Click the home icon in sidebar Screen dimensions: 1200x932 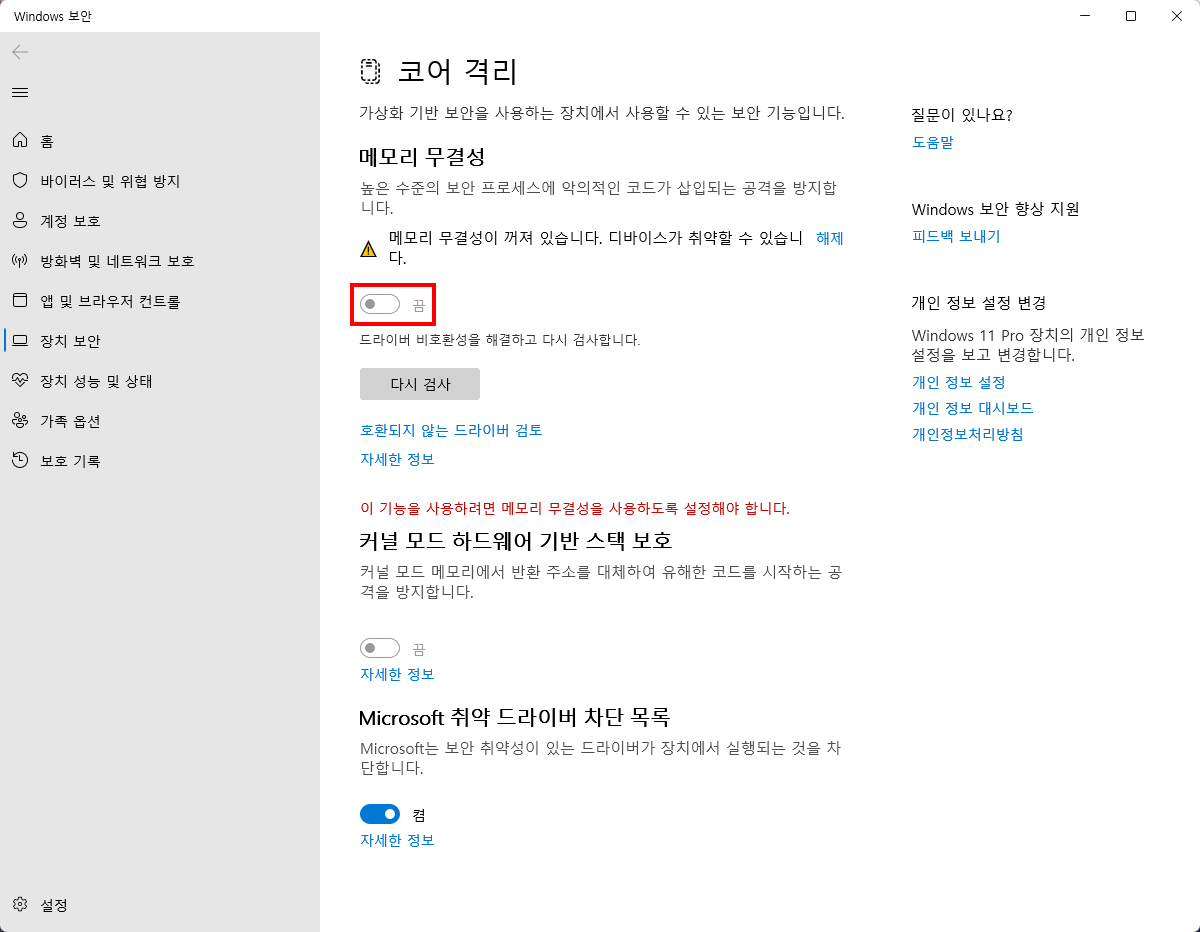20,141
